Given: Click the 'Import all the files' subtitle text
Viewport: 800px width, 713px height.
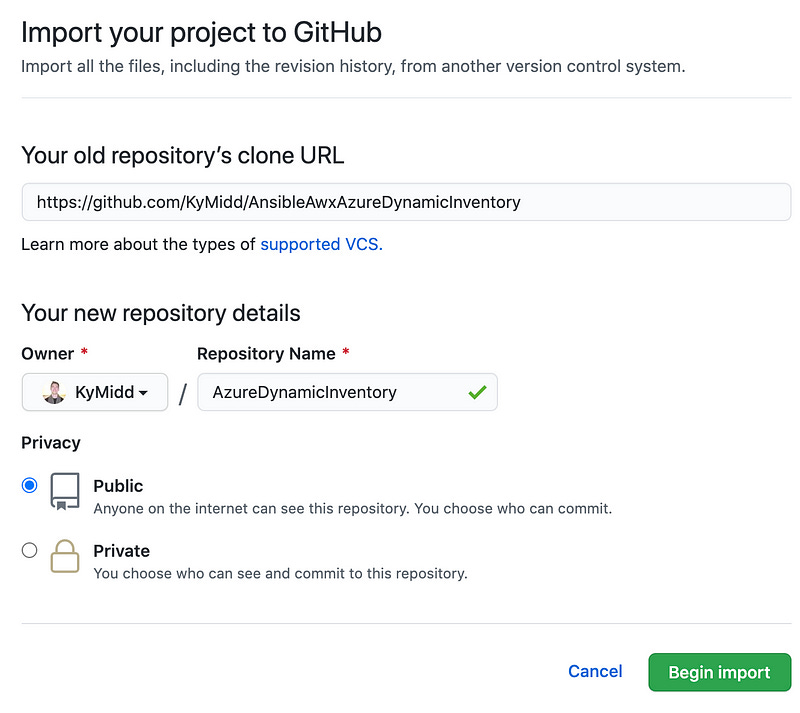Looking at the screenshot, I should point(353,66).
